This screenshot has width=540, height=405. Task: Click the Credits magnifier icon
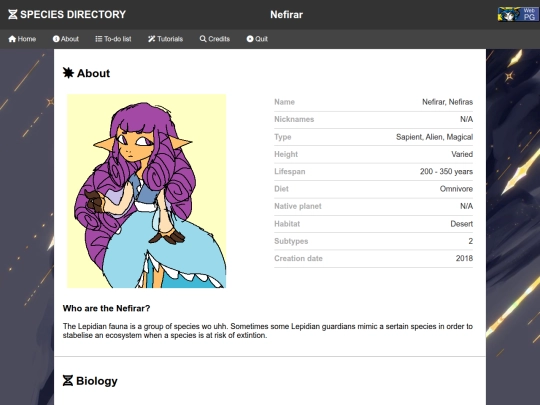[203, 39]
